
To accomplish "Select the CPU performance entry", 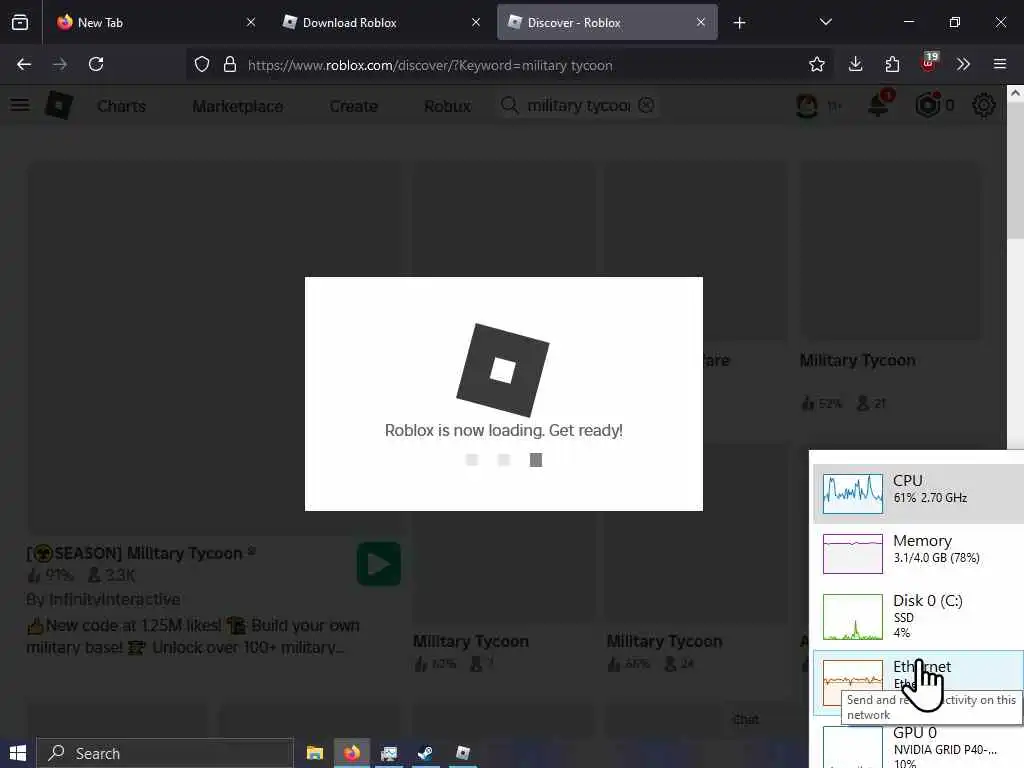I will (918, 493).
